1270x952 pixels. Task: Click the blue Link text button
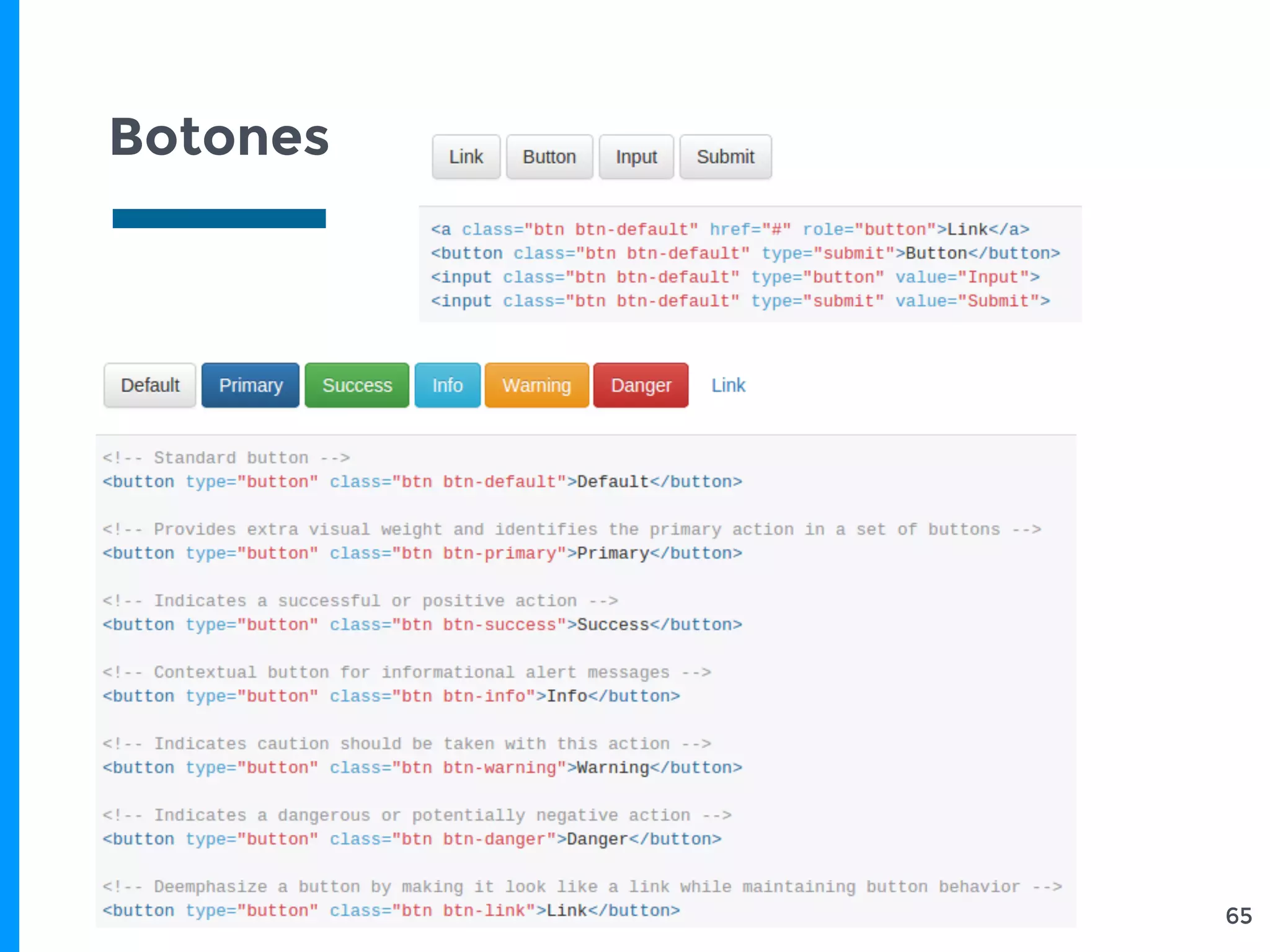click(728, 385)
